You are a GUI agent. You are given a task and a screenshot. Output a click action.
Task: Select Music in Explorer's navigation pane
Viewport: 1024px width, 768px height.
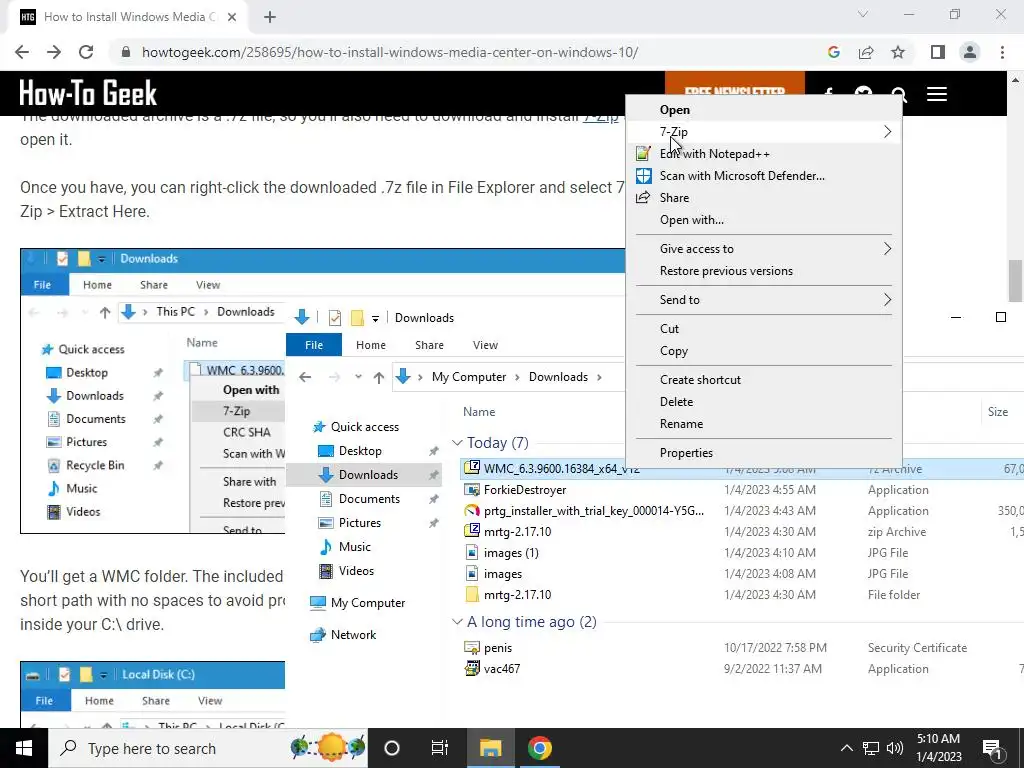point(355,547)
